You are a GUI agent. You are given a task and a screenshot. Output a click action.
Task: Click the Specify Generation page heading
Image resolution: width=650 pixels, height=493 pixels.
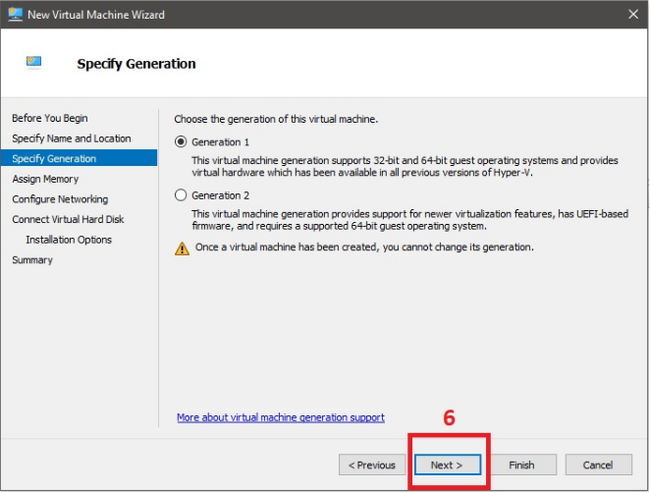pos(136,64)
